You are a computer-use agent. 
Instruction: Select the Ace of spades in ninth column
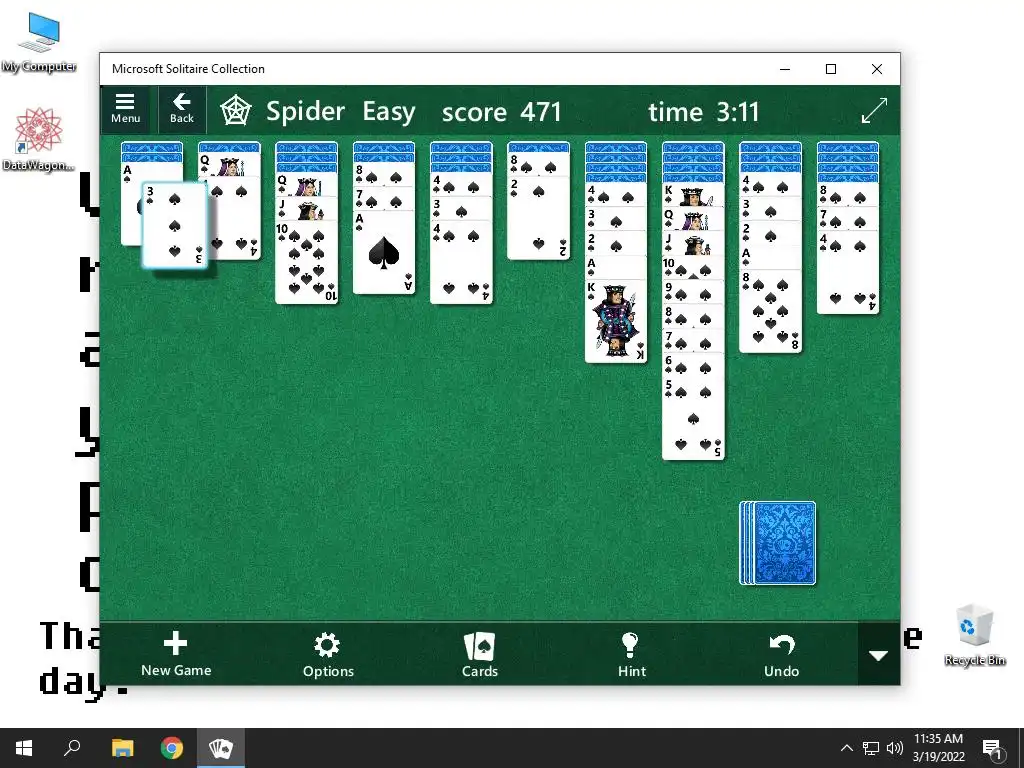770,257
